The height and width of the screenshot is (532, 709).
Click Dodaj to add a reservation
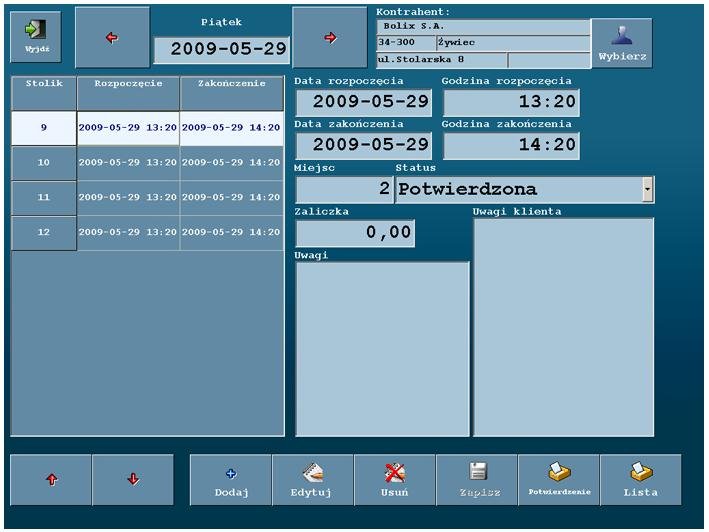230,480
